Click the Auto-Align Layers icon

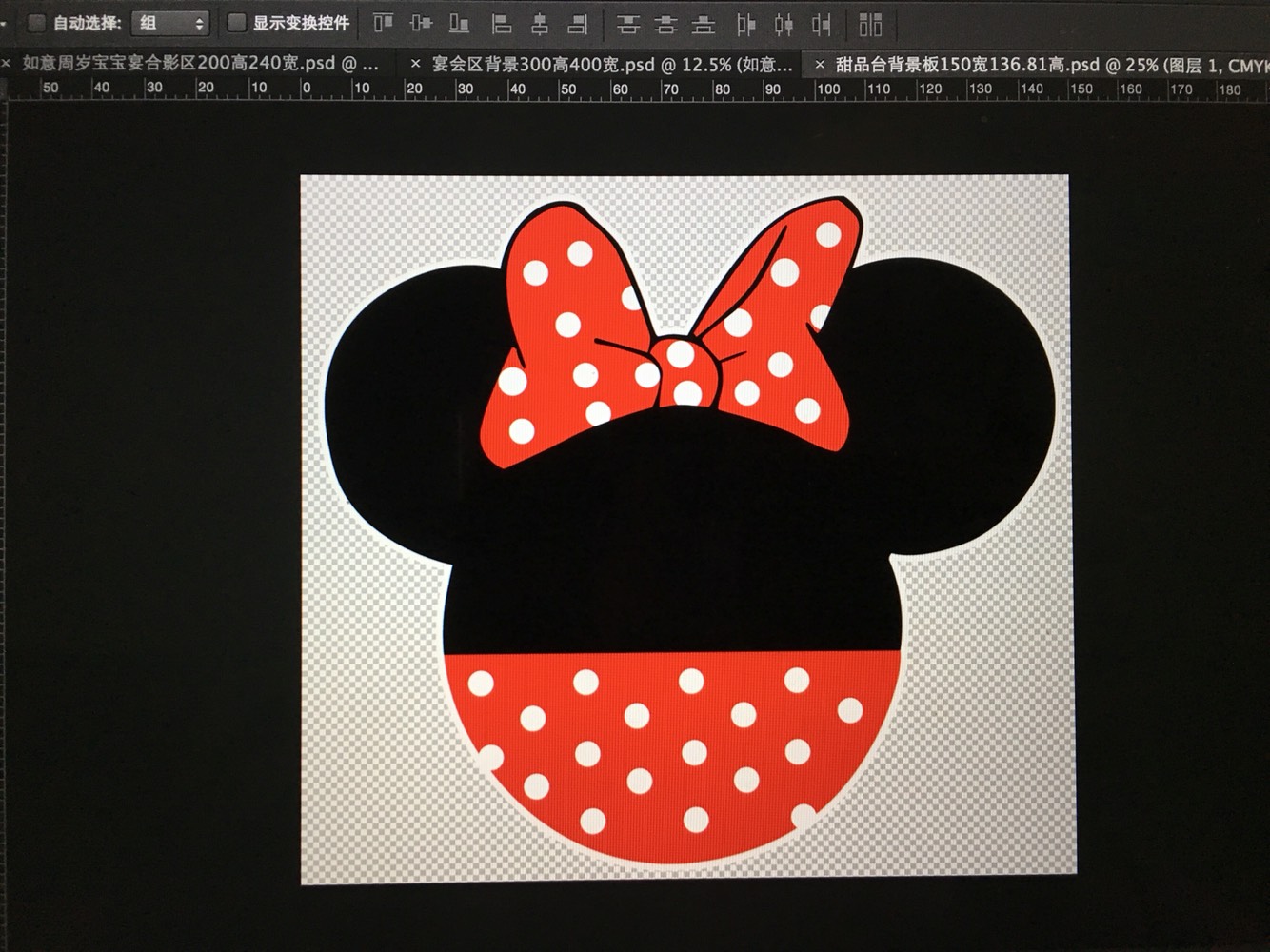(870, 24)
